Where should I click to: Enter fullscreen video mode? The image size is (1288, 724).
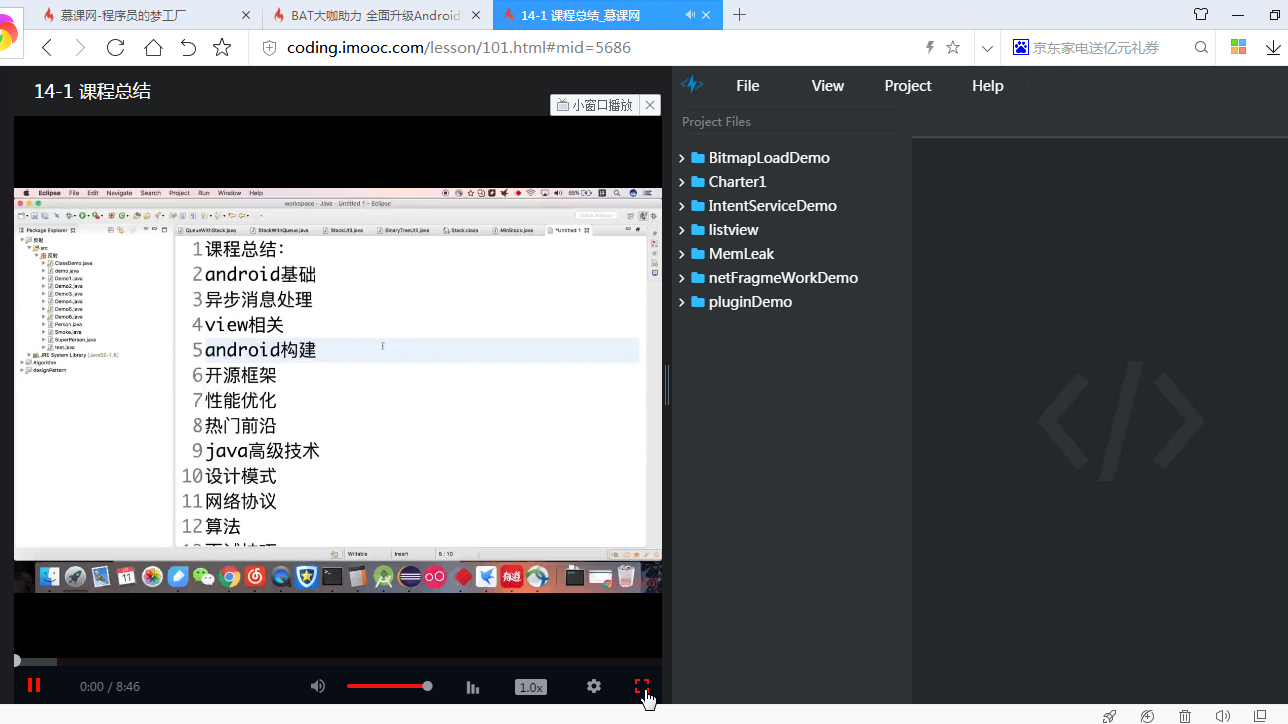[x=642, y=686]
